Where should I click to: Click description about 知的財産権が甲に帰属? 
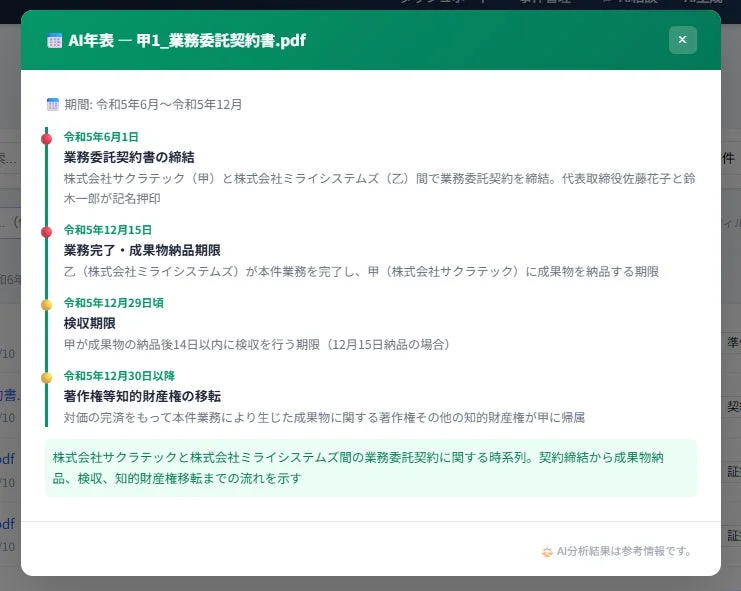click(x=324, y=418)
